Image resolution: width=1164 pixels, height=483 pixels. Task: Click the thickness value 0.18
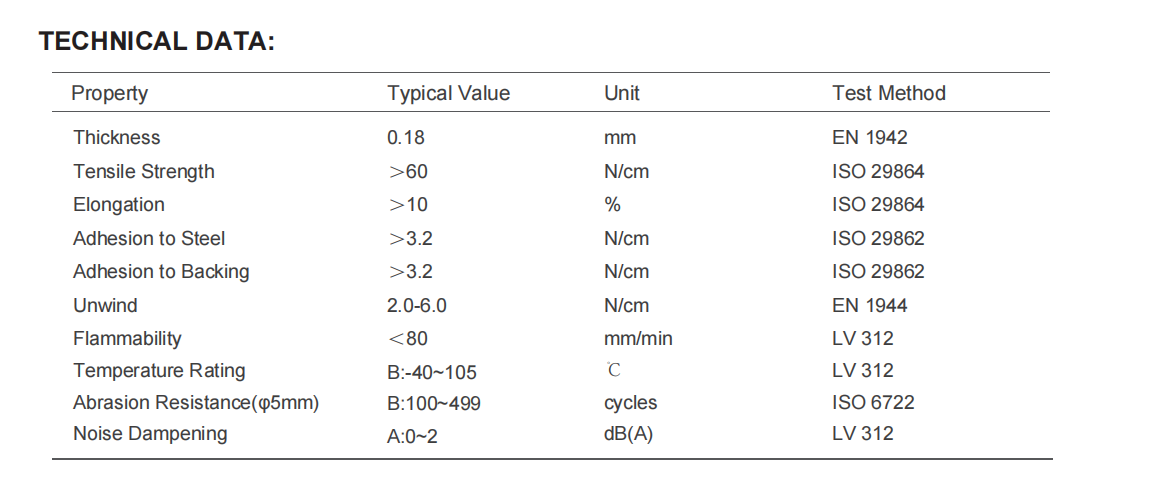(x=405, y=138)
